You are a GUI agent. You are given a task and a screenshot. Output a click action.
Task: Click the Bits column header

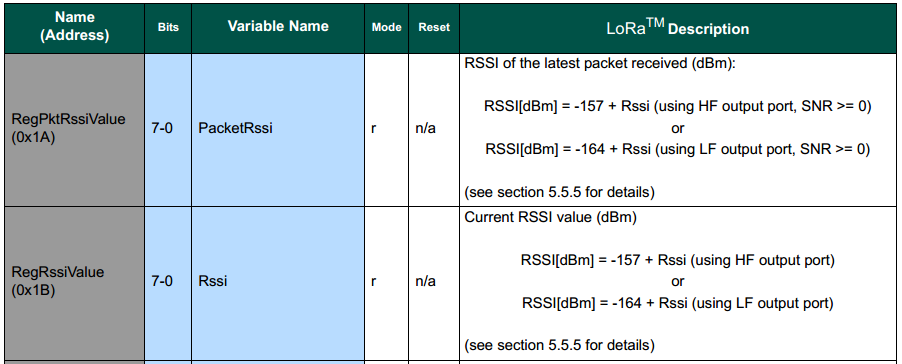pyautogui.click(x=168, y=28)
